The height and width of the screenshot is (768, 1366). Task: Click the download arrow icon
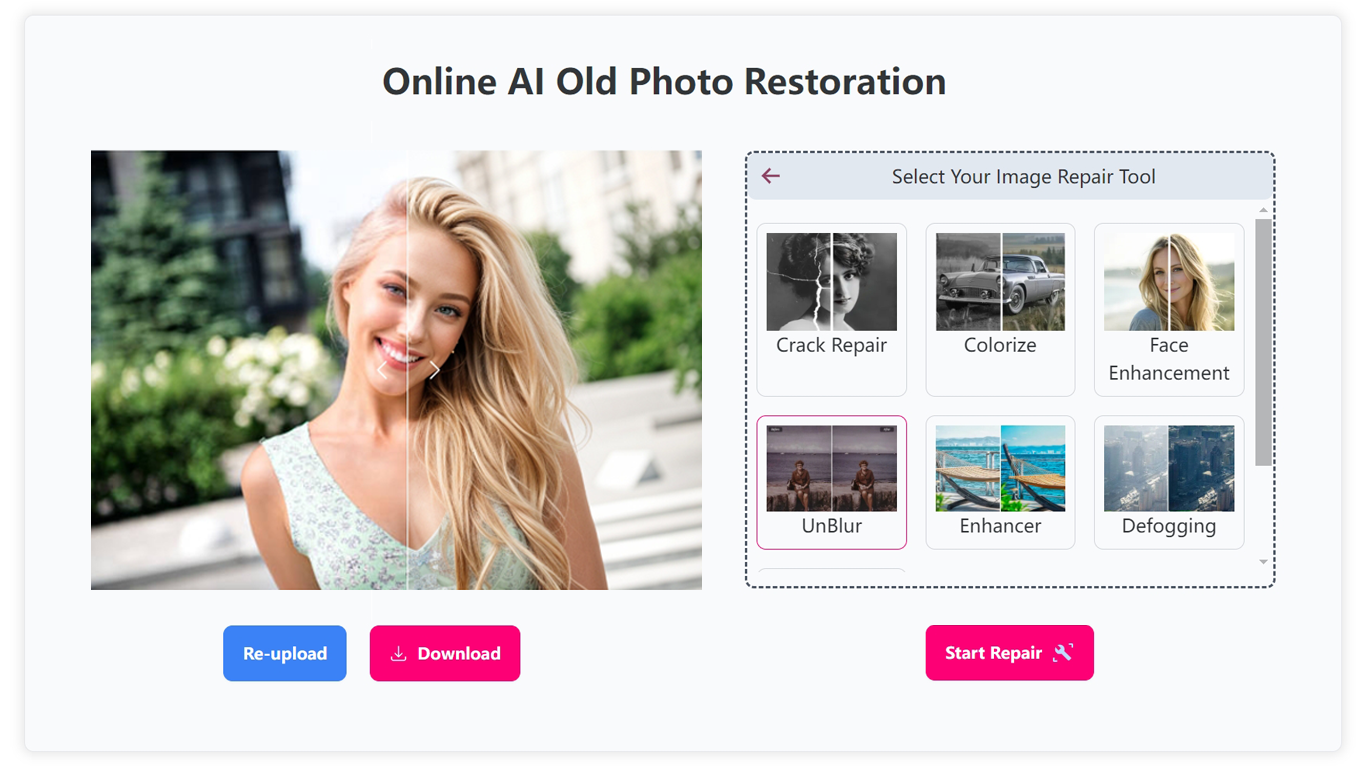click(x=398, y=654)
